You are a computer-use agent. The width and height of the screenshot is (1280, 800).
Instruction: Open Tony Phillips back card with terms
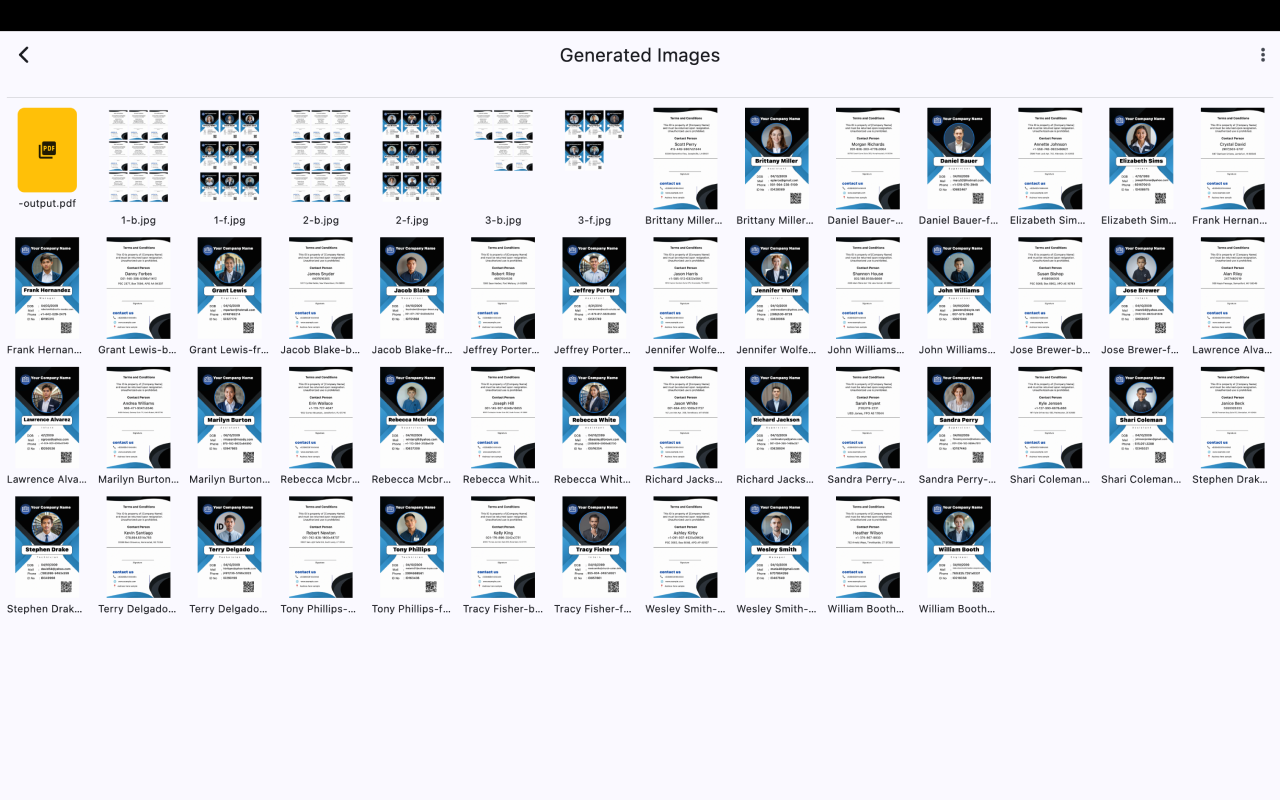(321, 547)
